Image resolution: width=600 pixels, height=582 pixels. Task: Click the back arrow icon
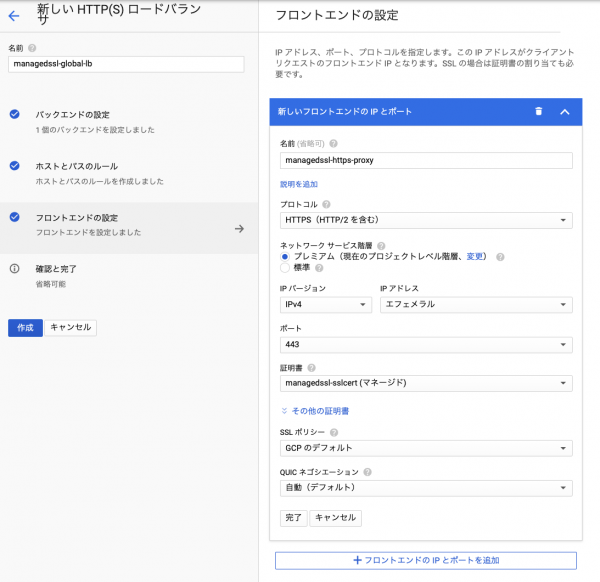(14, 16)
